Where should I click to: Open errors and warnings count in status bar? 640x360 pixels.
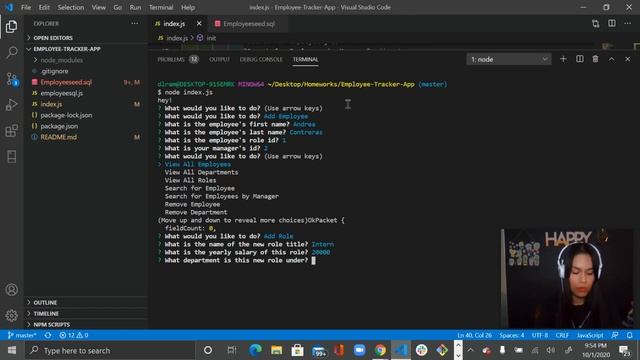pyautogui.click(x=73, y=335)
